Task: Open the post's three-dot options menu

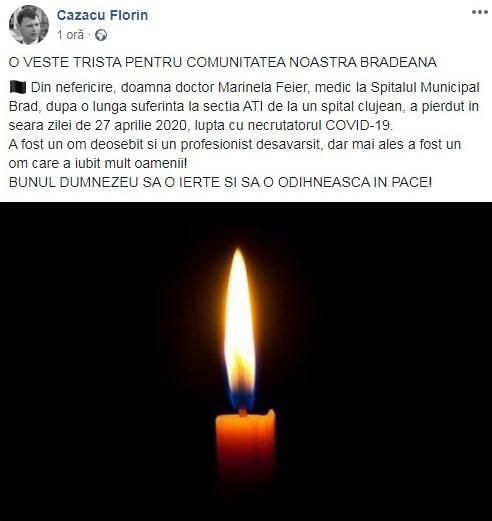Action: point(480,12)
